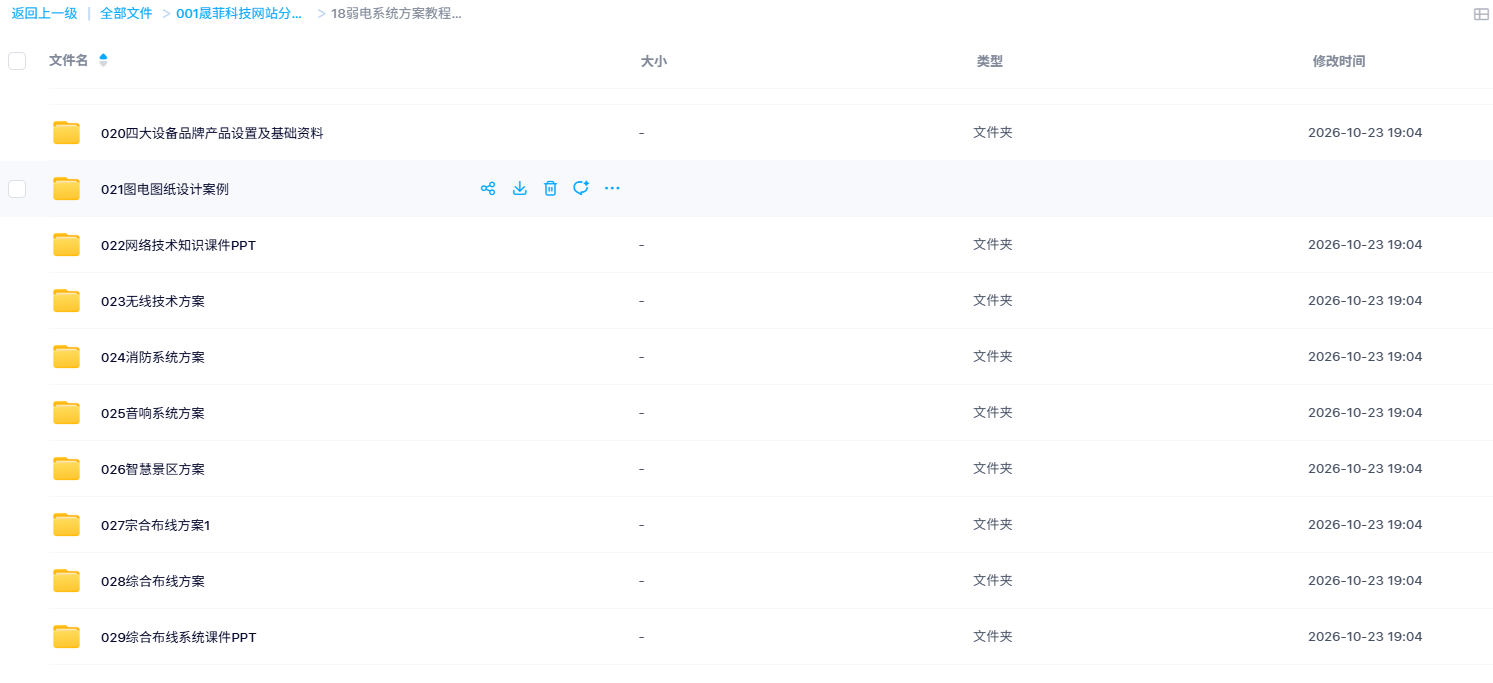
Task: Tick the checkbox for row 021
Action: point(17,189)
